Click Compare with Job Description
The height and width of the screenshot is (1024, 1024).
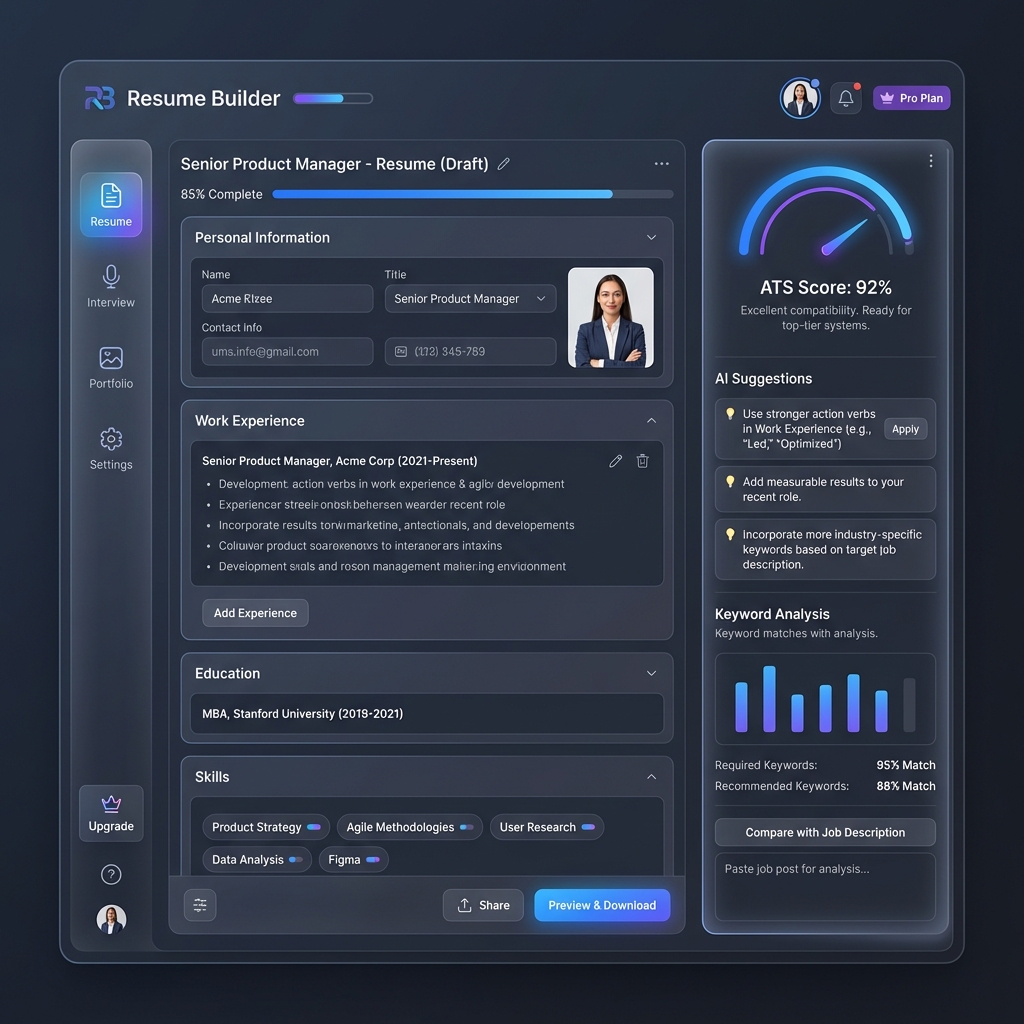tap(825, 832)
